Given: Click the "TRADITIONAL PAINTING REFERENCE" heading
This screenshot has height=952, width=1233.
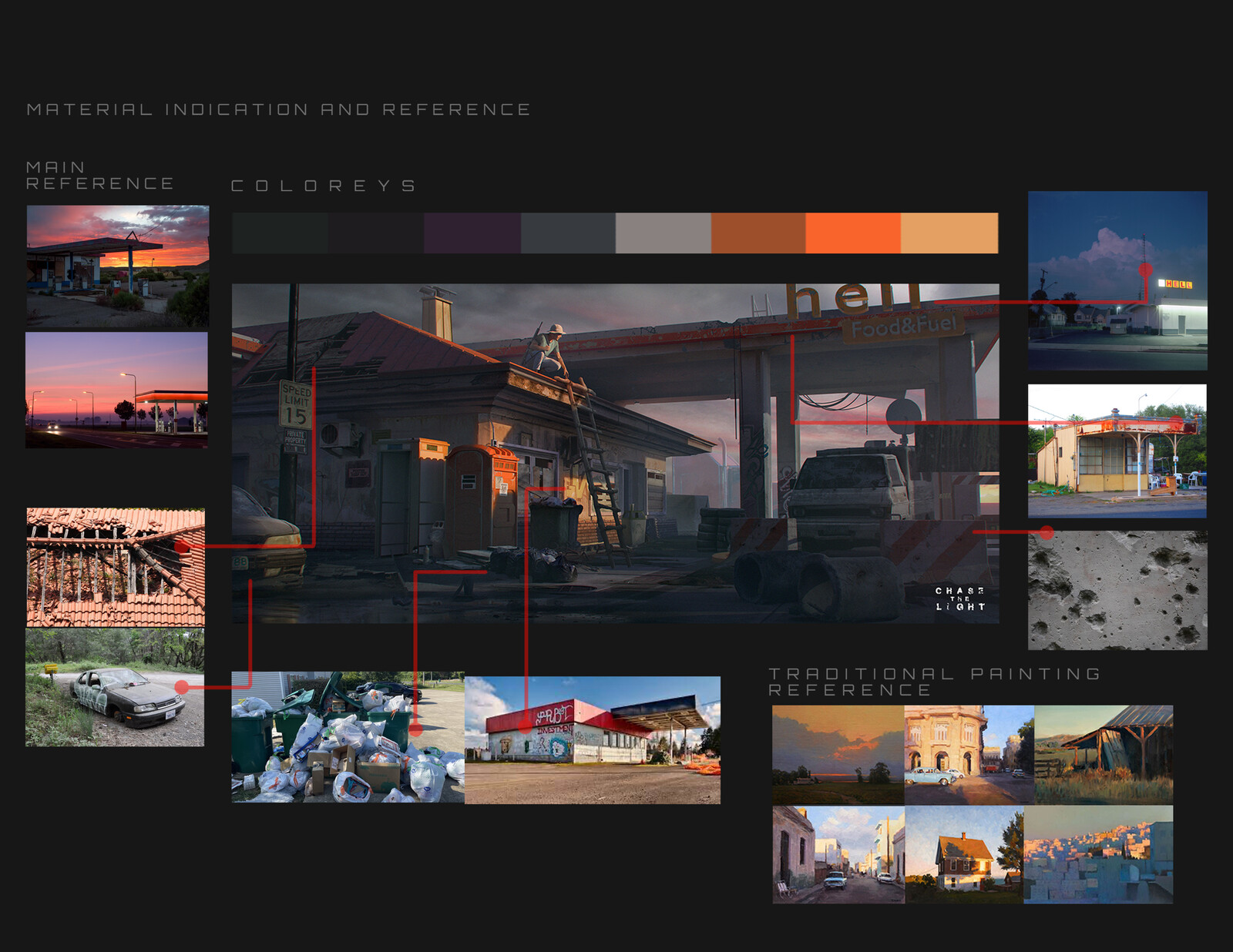Looking at the screenshot, I should (x=935, y=682).
